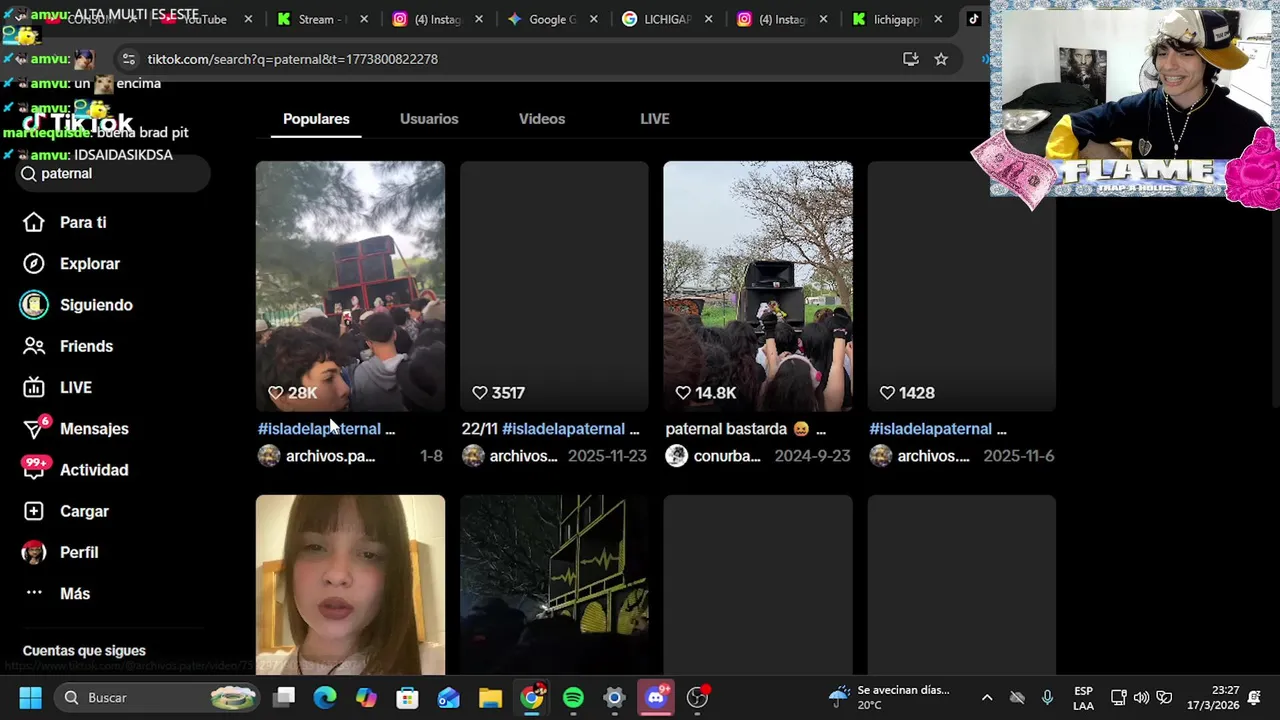Open the Para ti home icon
The height and width of the screenshot is (720, 1280).
34,222
